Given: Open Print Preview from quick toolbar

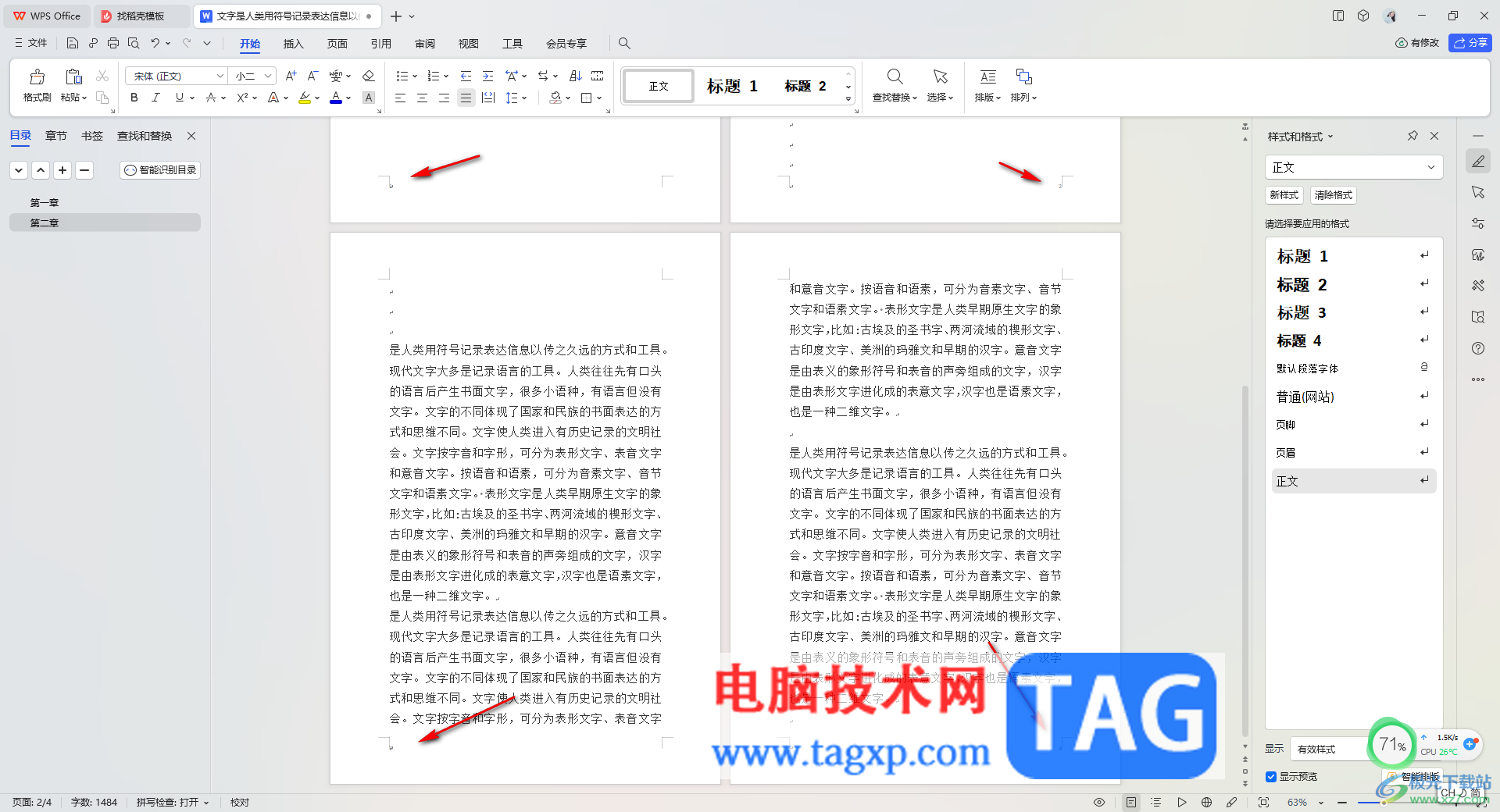Looking at the screenshot, I should click(x=134, y=43).
